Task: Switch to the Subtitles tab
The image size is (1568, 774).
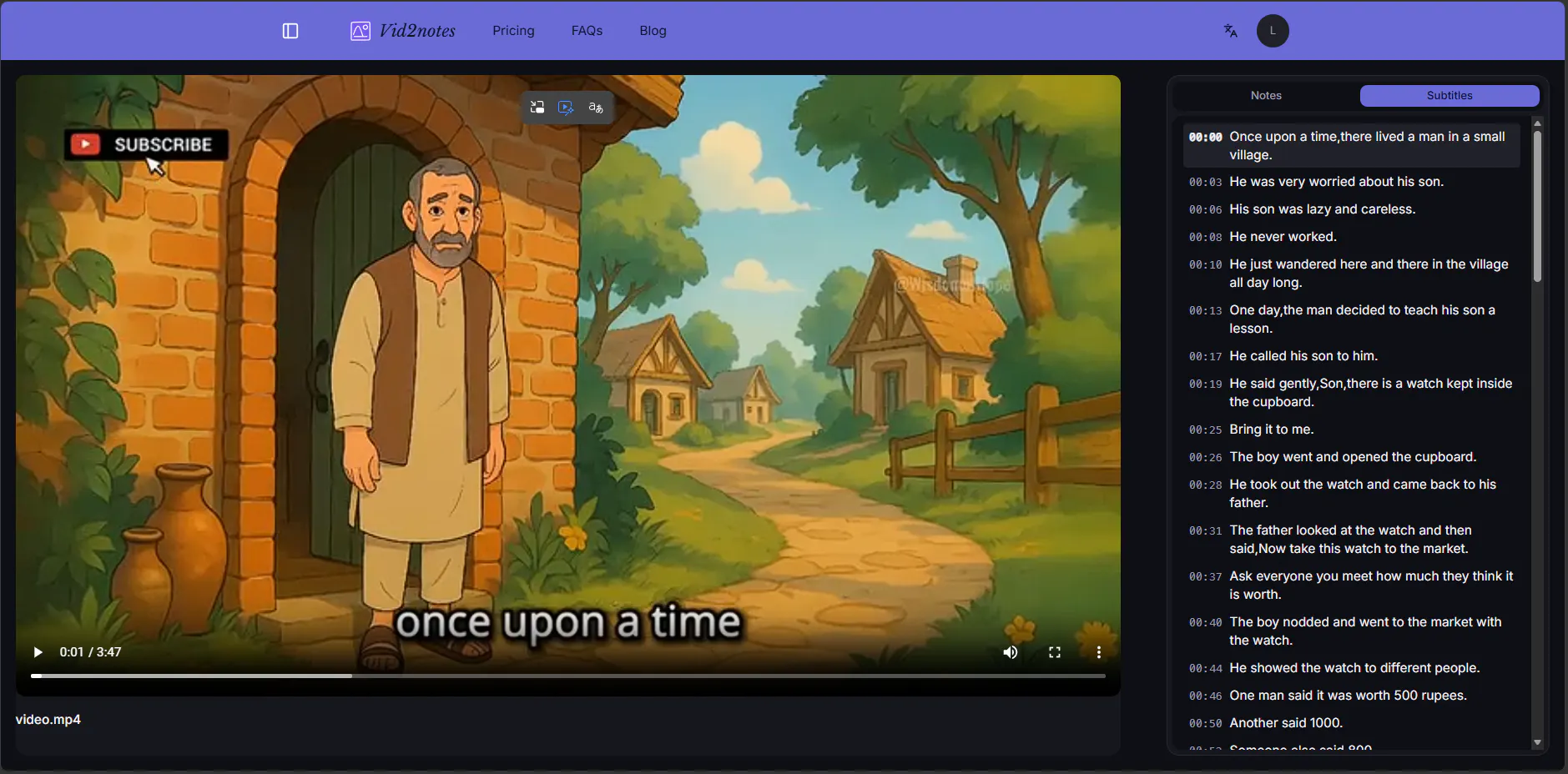Action: point(1450,96)
